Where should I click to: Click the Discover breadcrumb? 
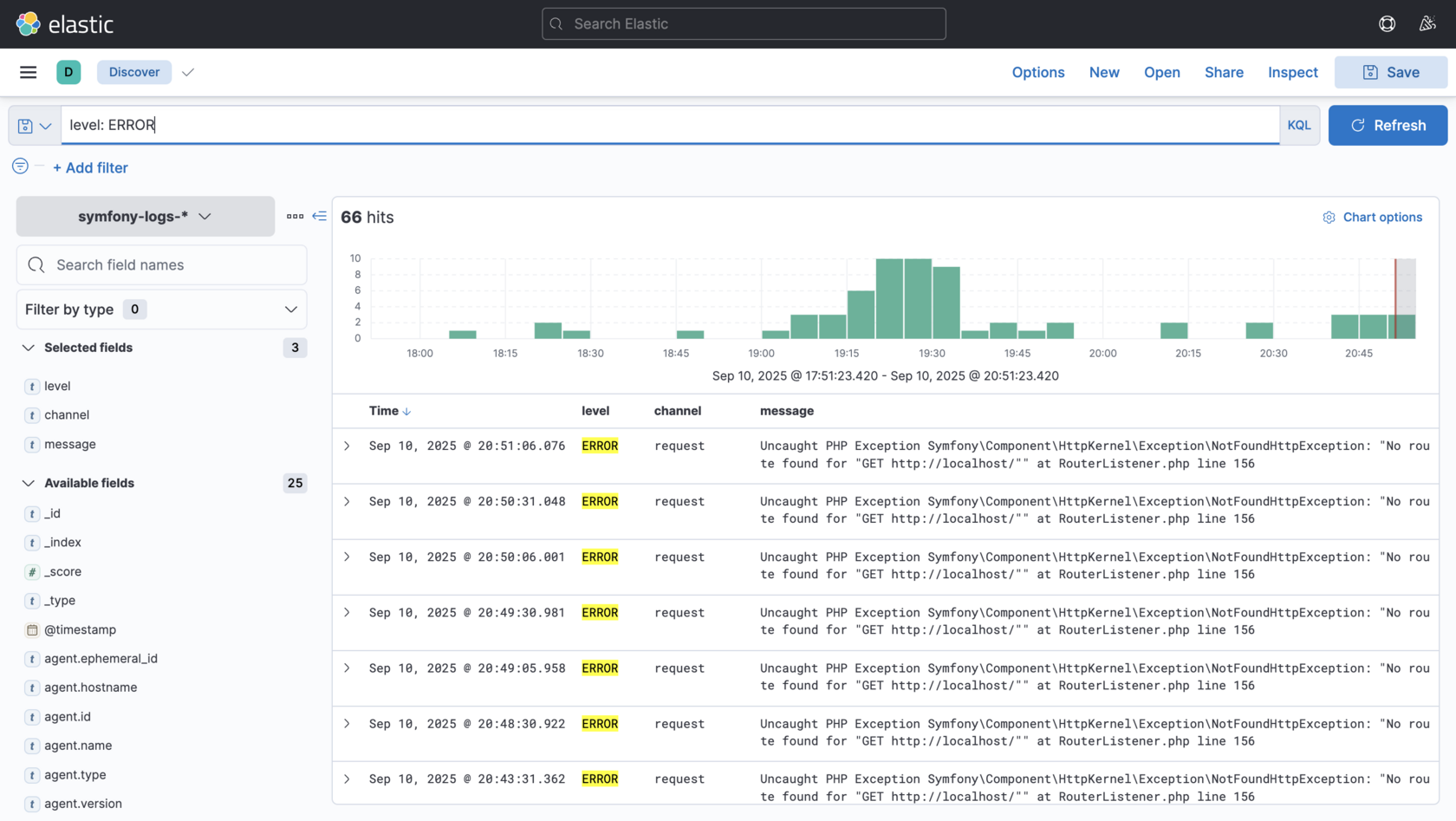(134, 72)
